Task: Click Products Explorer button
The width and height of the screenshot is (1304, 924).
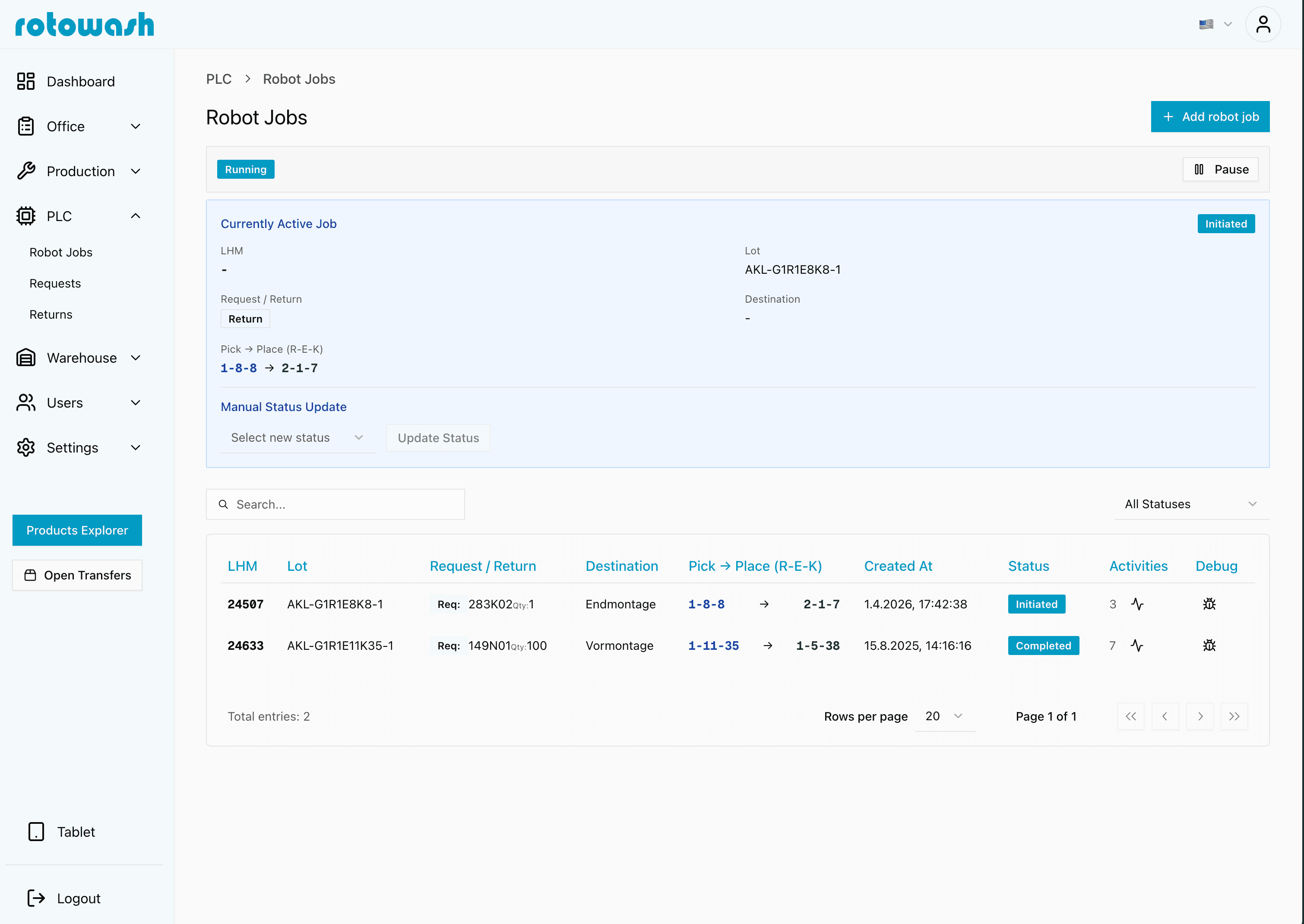Action: click(x=77, y=530)
